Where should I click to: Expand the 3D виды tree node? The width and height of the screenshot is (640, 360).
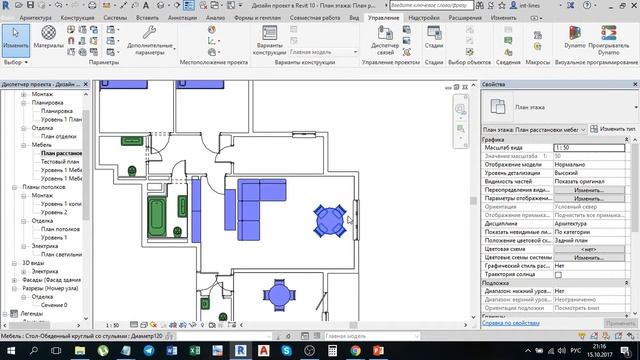[14, 263]
